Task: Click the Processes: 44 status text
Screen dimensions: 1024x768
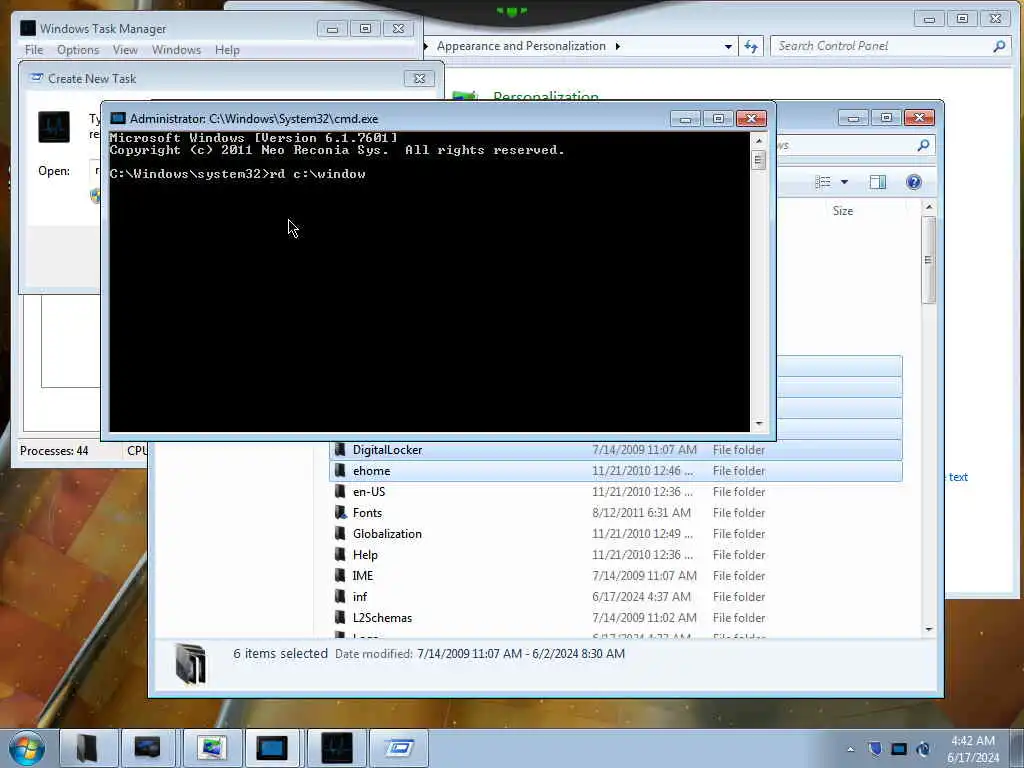Action: coord(54,451)
